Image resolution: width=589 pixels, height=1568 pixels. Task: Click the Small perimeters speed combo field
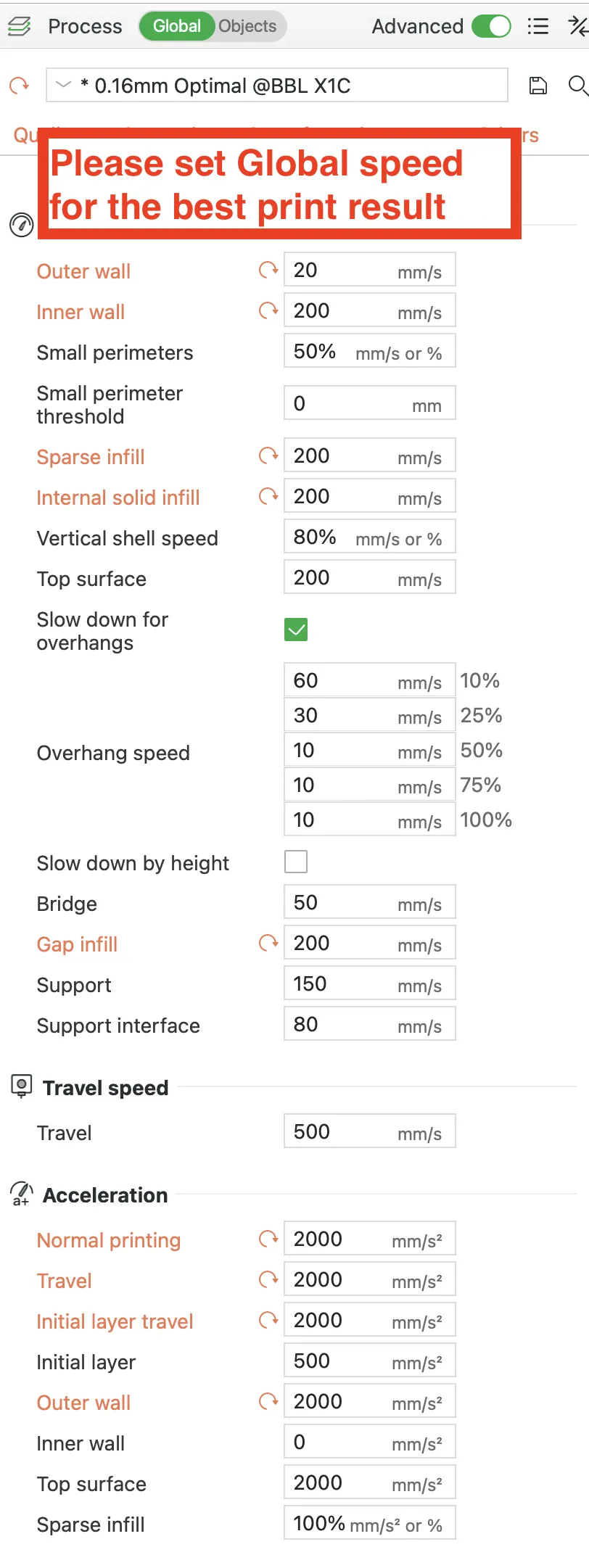[369, 352]
